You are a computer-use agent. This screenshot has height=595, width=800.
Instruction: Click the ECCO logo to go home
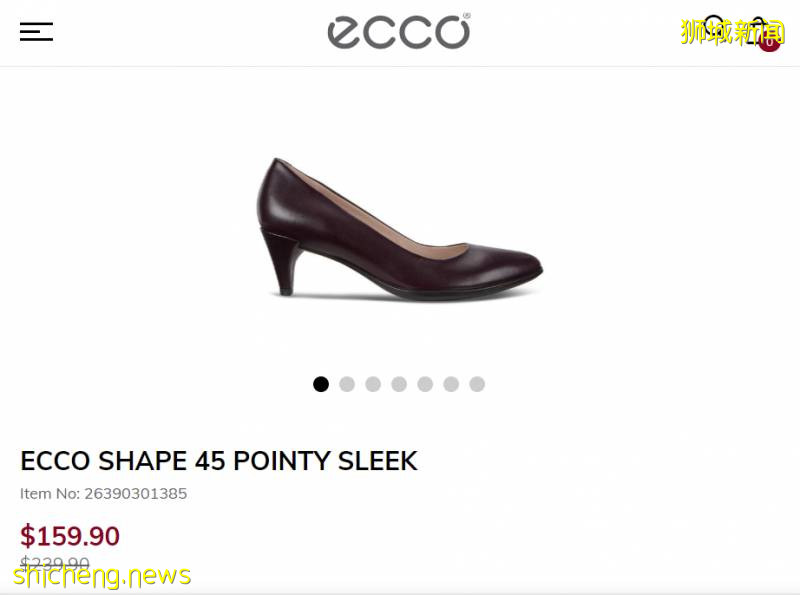point(399,31)
